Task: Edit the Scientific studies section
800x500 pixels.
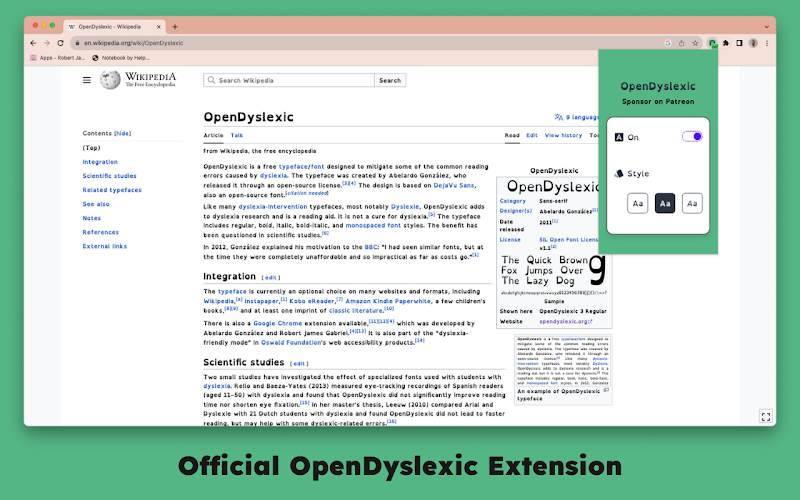Action: pos(299,364)
